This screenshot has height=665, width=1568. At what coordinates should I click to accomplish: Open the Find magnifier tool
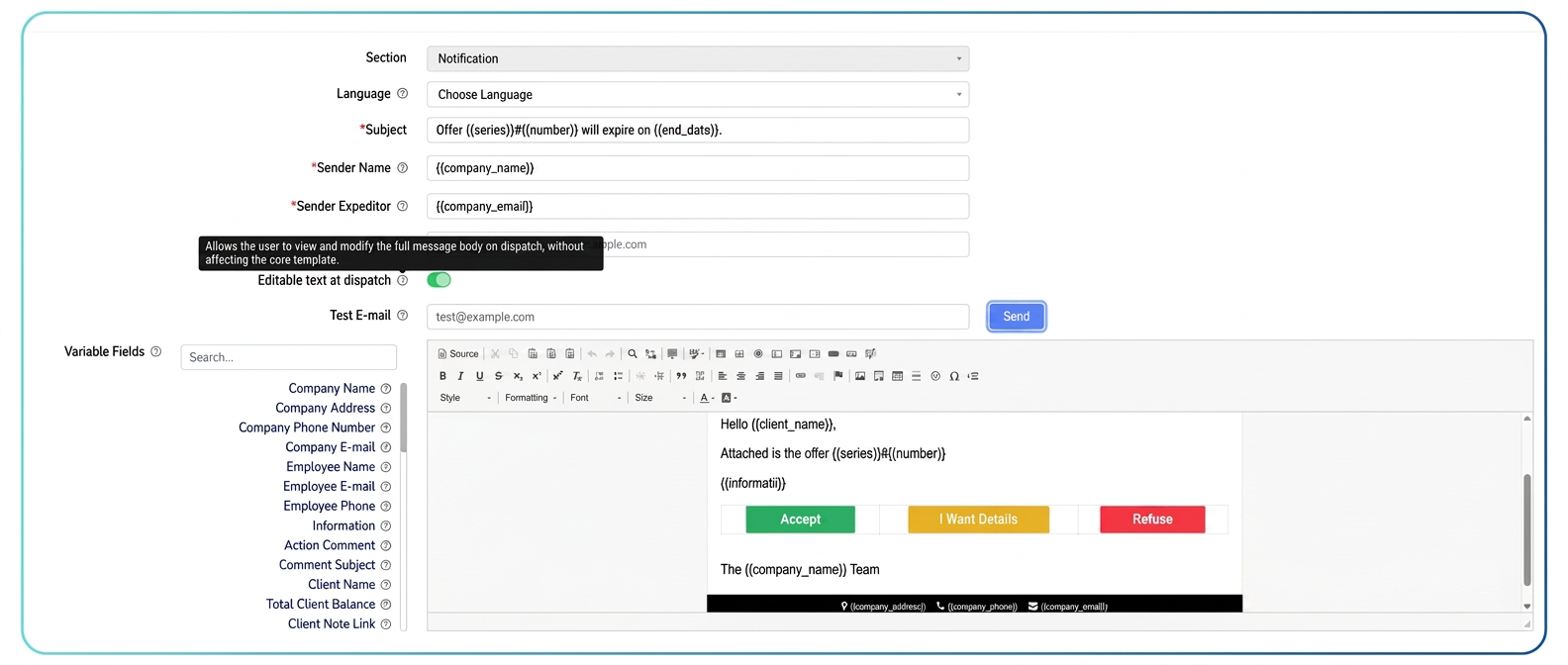click(x=633, y=353)
